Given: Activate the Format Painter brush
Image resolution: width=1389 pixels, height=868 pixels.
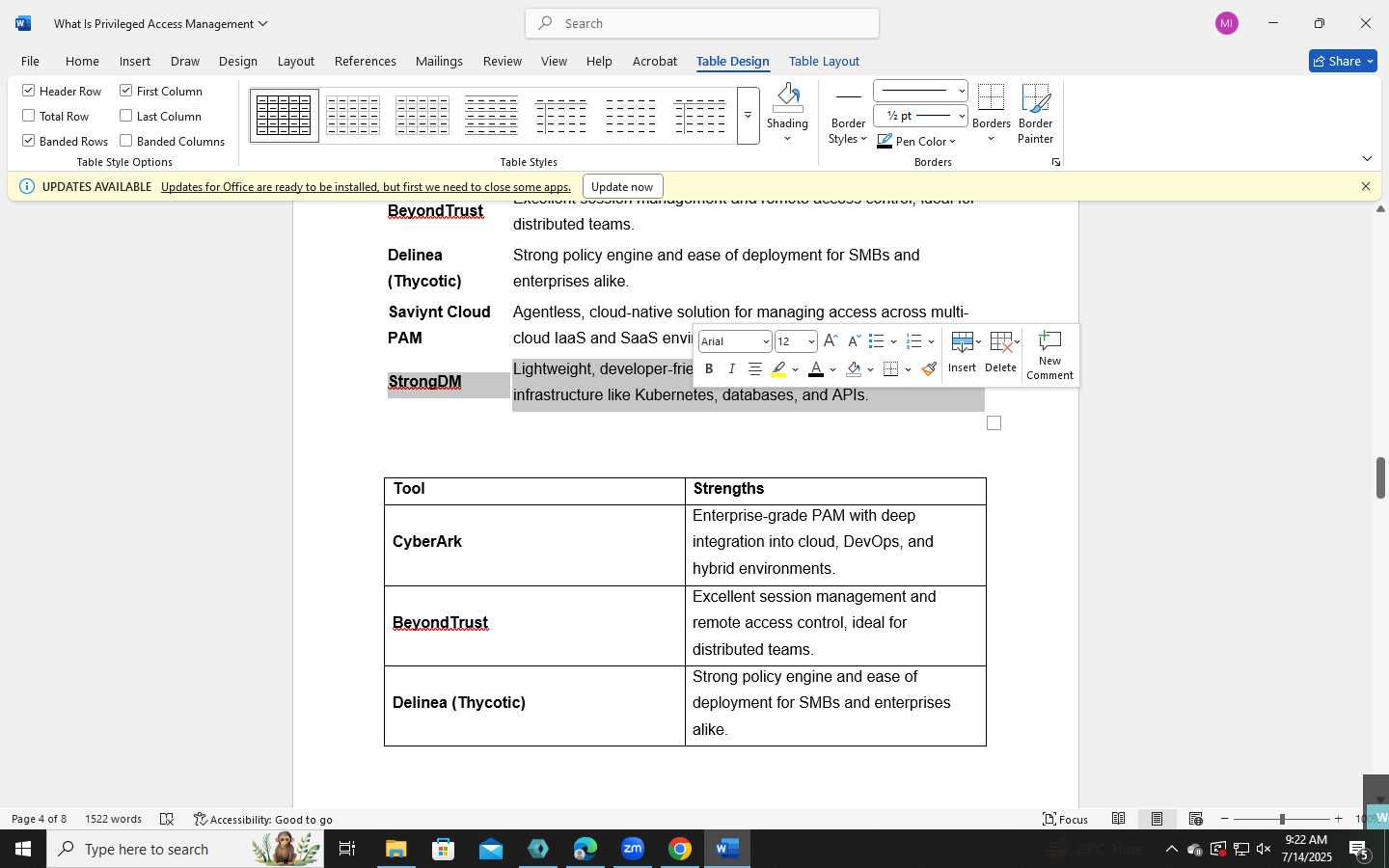Looking at the screenshot, I should click(x=929, y=369).
